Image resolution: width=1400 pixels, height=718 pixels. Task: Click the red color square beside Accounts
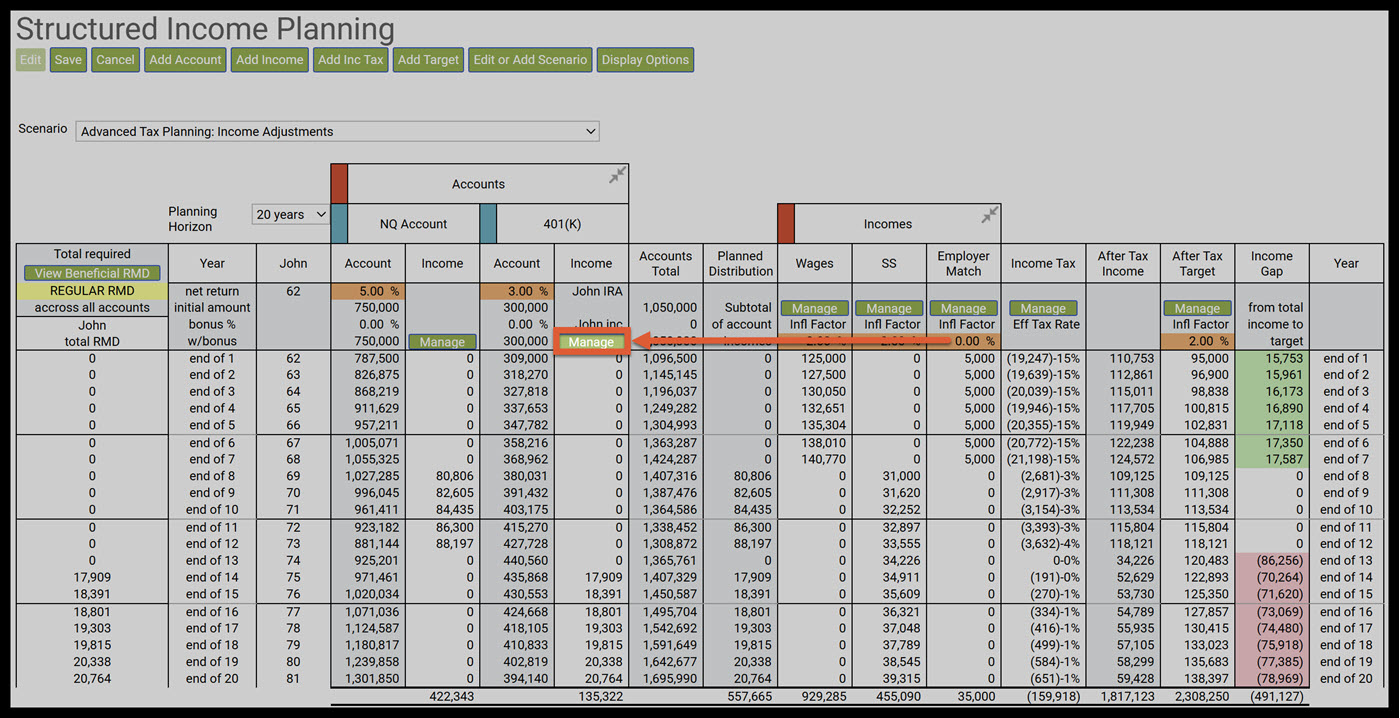point(339,184)
